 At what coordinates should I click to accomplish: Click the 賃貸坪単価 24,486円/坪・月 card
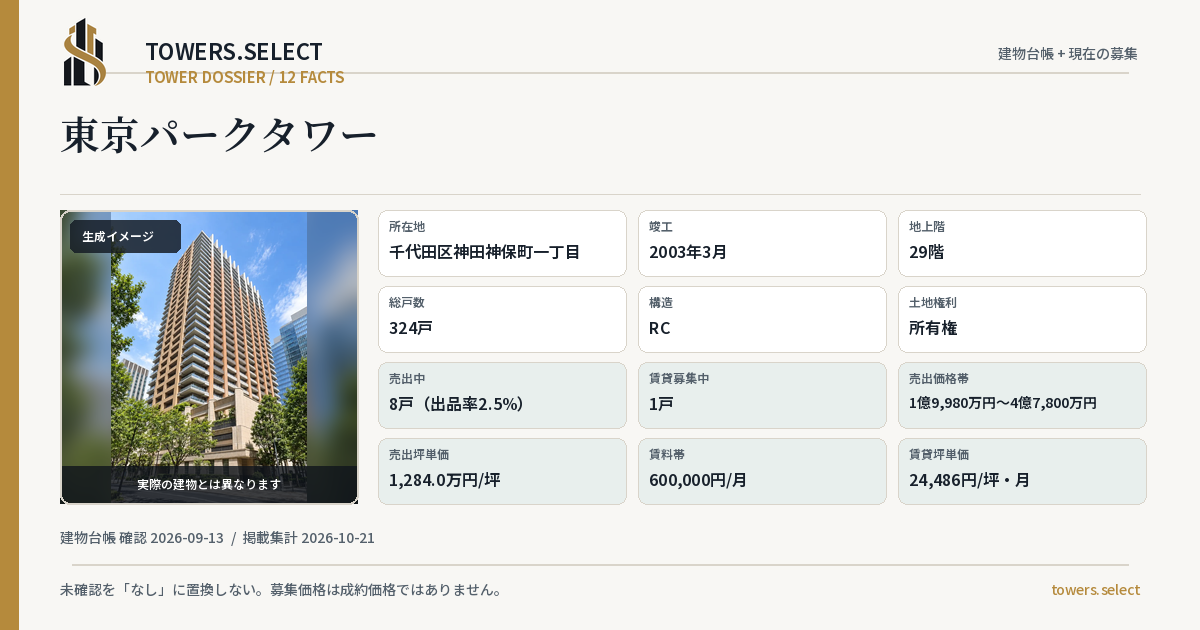1022,471
